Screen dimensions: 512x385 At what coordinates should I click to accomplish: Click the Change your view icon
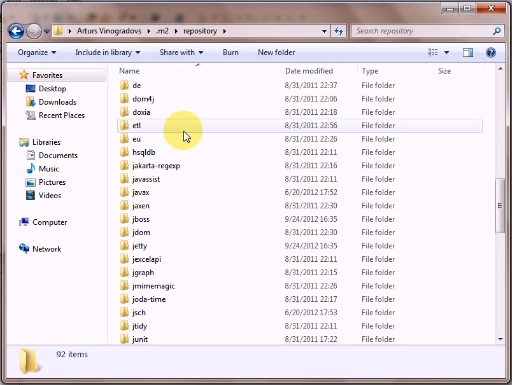pos(433,52)
